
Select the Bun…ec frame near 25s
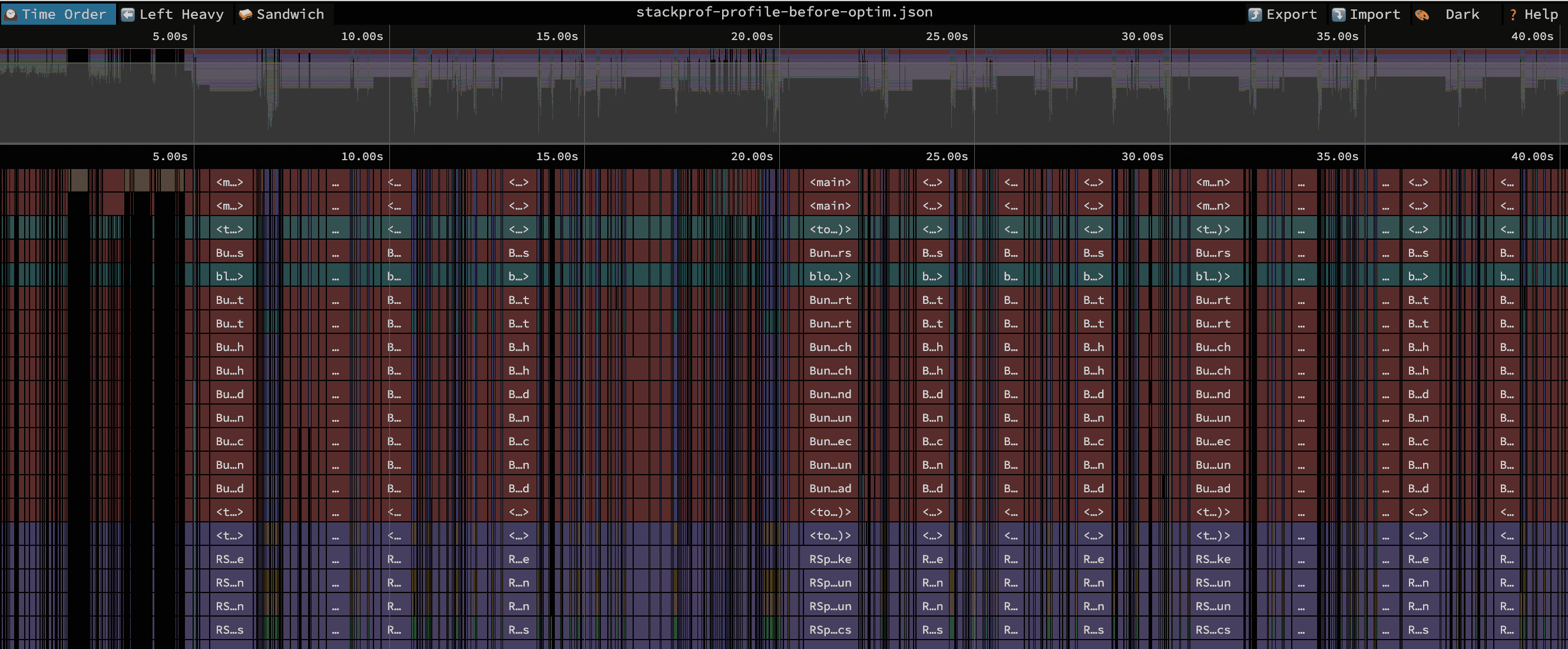830,441
